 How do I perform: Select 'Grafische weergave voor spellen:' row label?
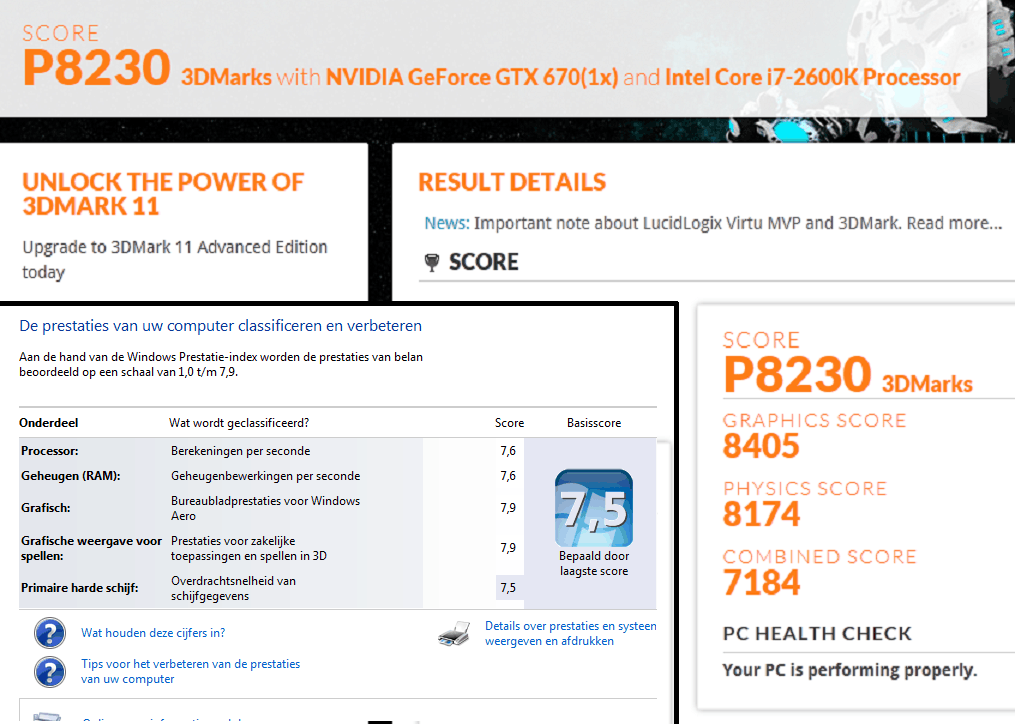click(x=91, y=549)
